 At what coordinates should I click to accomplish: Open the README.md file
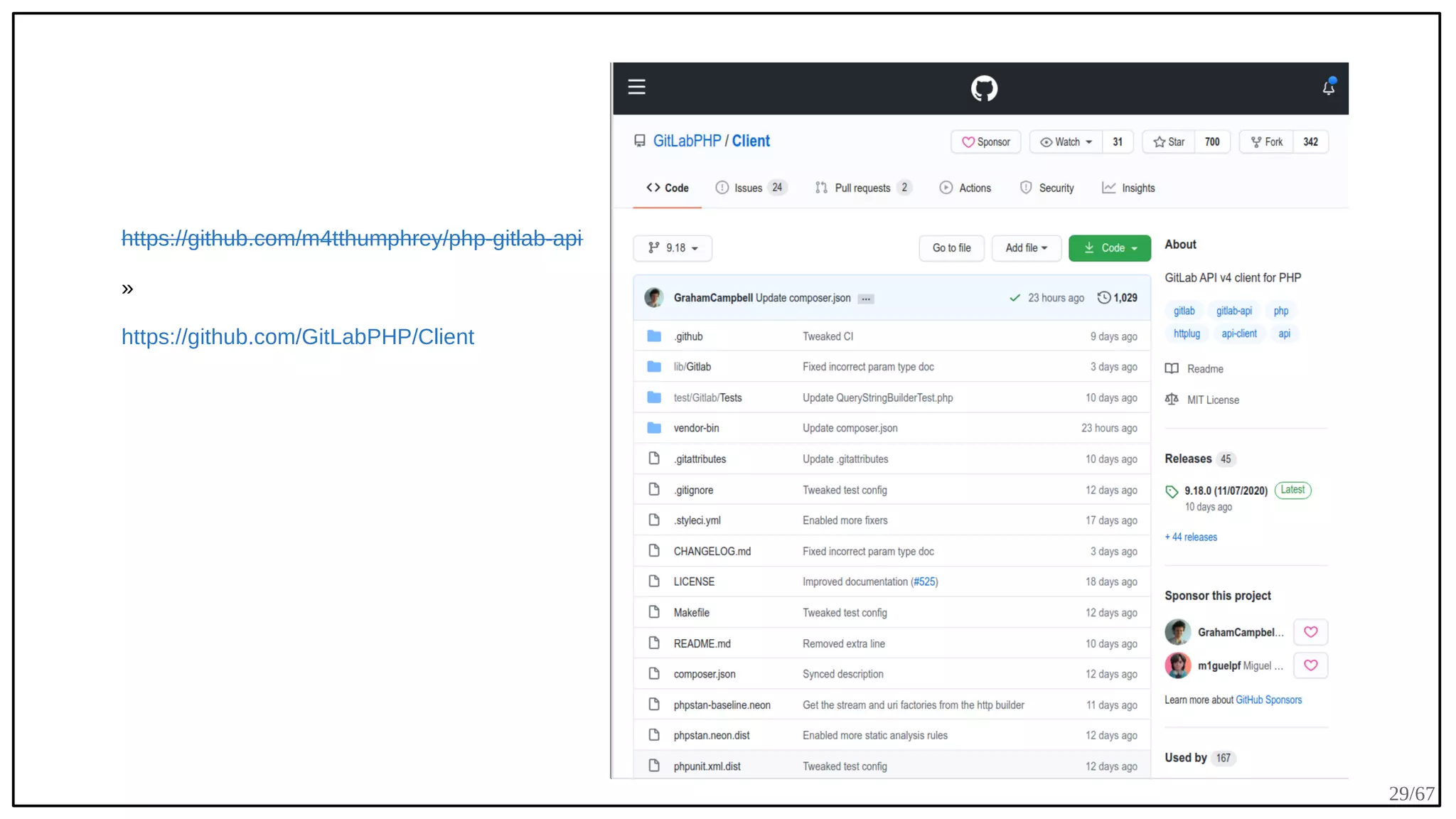click(x=702, y=643)
